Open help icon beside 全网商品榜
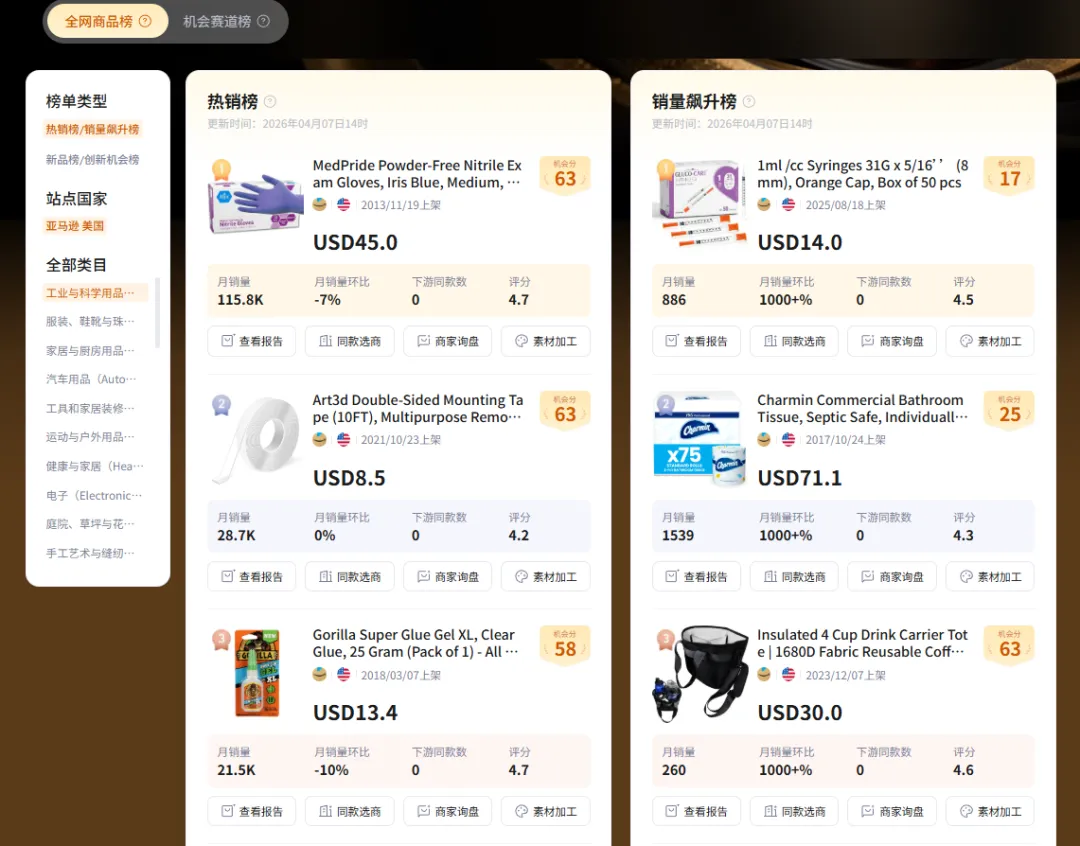 coord(145,21)
